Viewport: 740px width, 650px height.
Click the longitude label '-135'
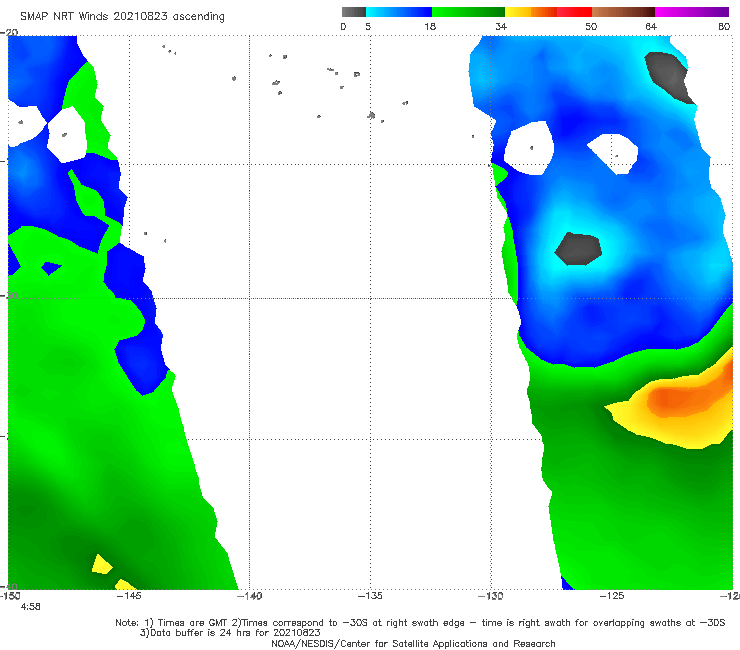coord(370,596)
